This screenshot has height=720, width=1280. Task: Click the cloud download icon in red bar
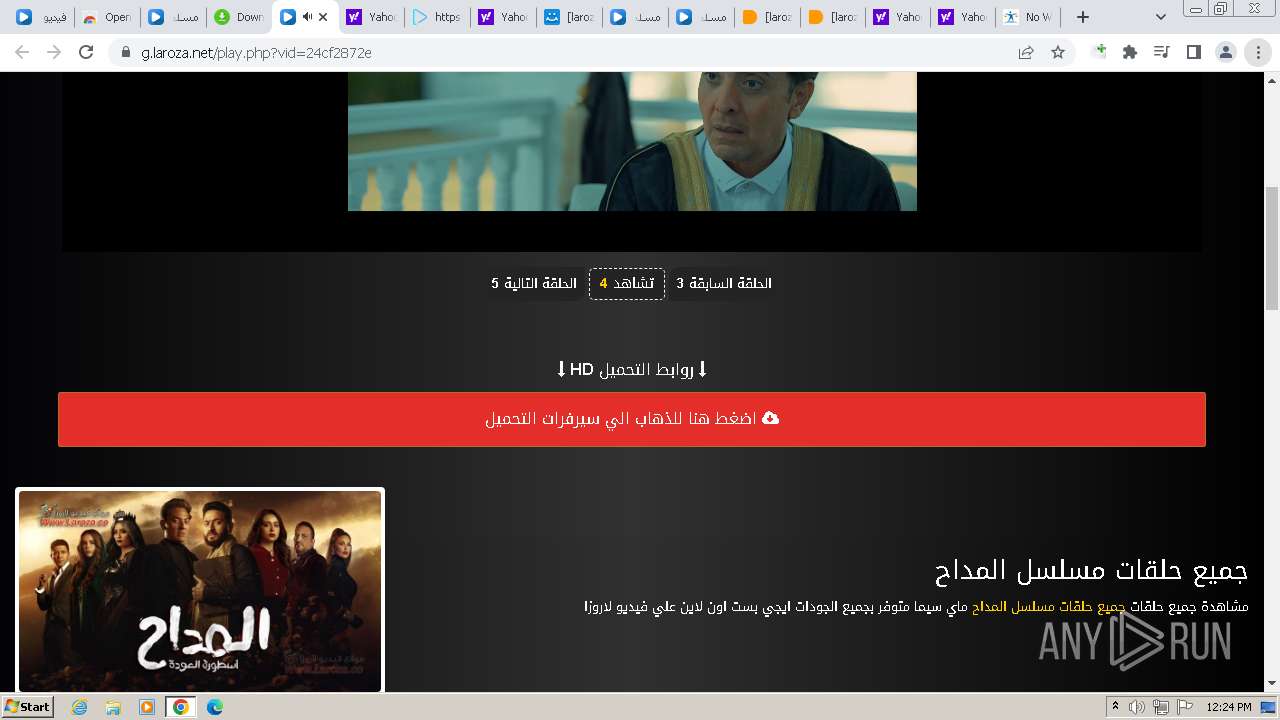tap(770, 419)
